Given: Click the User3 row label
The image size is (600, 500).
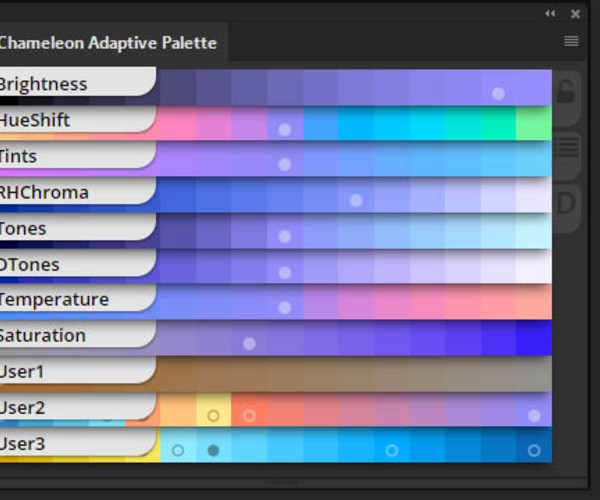Looking at the screenshot, I should coord(77,443).
